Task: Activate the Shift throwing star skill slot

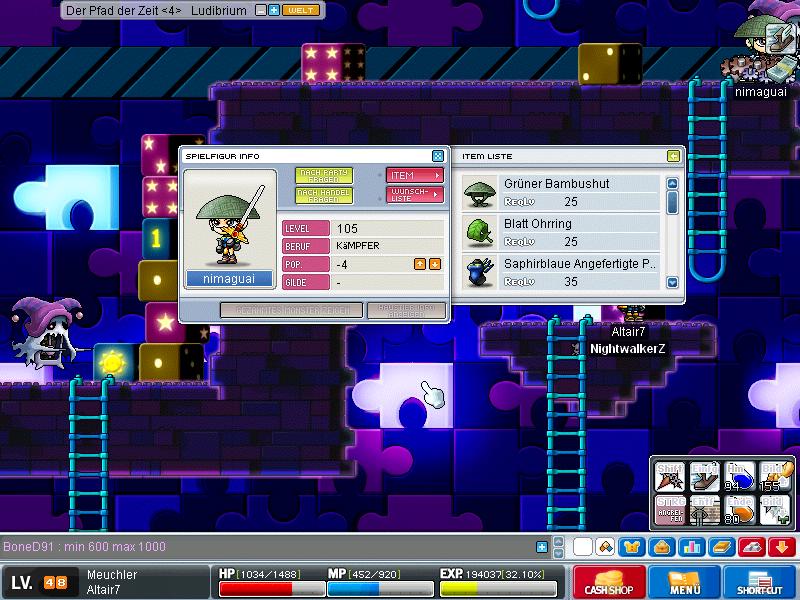Action: [671, 477]
